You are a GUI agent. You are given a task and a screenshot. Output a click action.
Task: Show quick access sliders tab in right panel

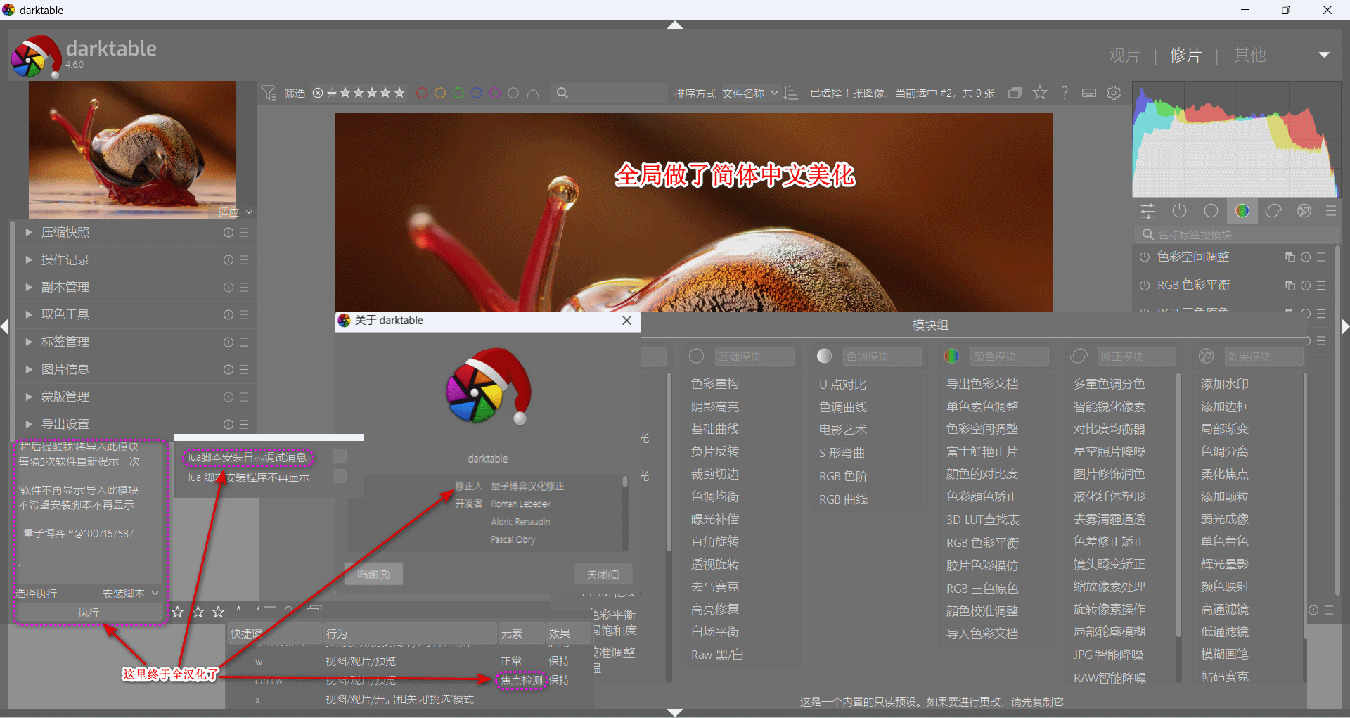(1147, 211)
